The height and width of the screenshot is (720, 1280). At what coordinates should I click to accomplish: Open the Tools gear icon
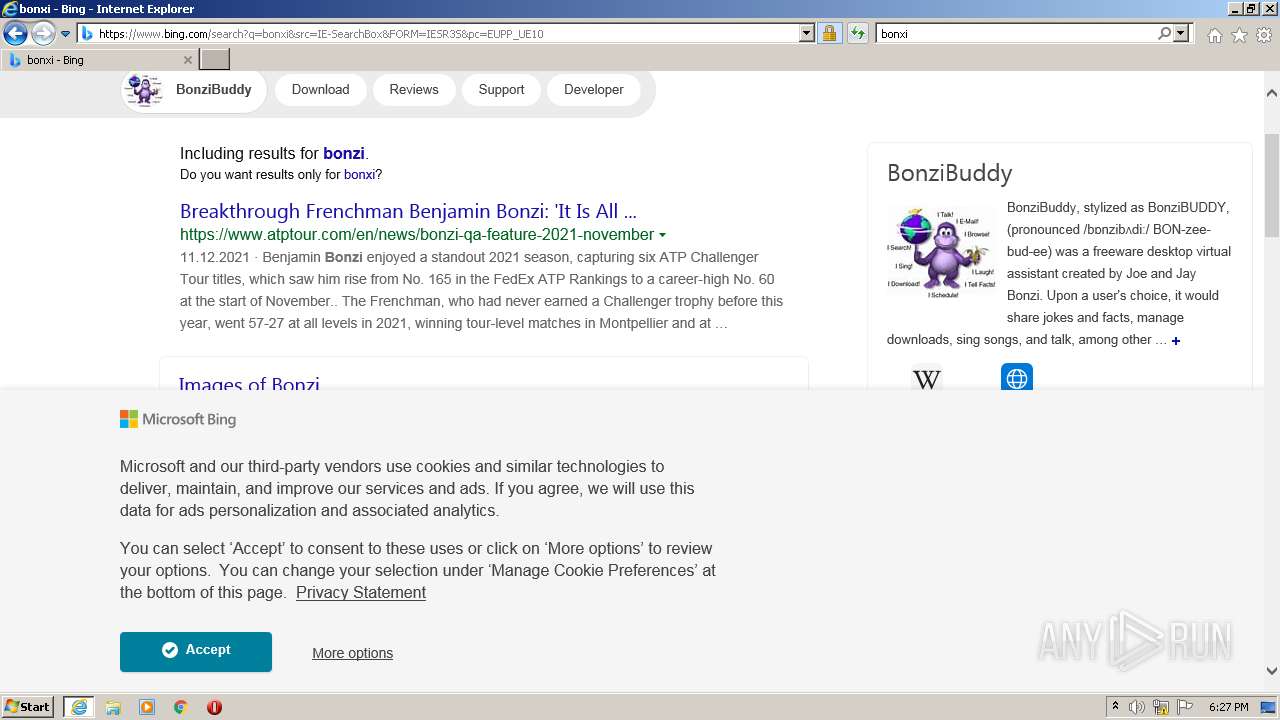click(x=1264, y=35)
